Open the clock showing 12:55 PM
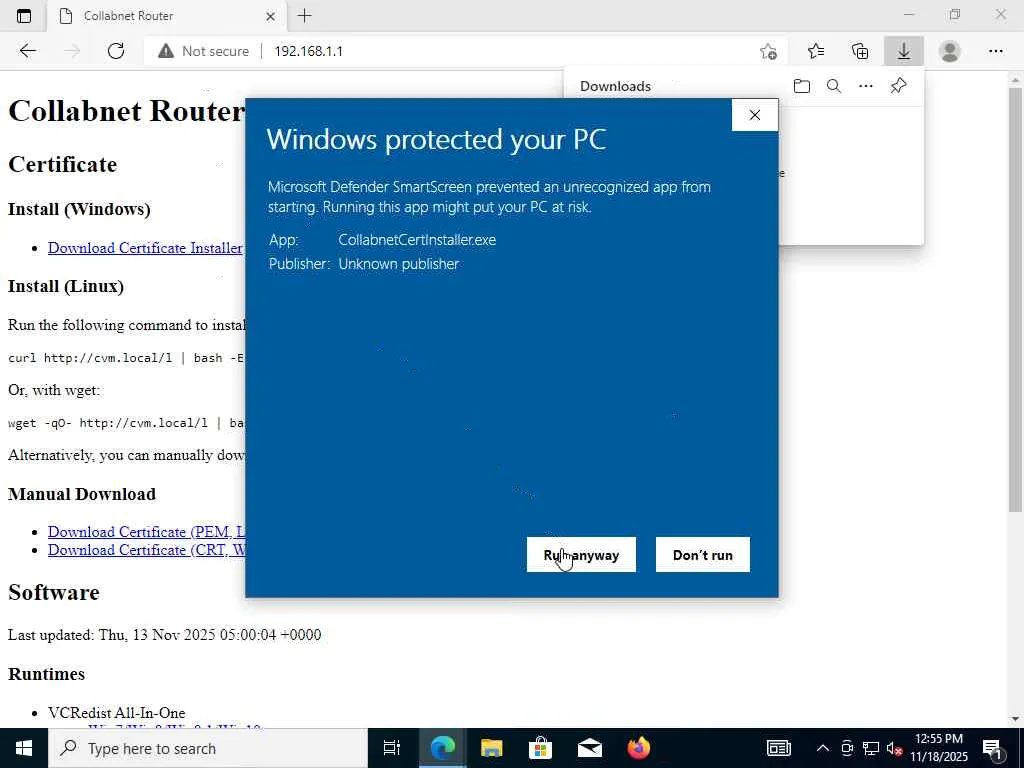The height and width of the screenshot is (768, 1024). [x=939, y=748]
